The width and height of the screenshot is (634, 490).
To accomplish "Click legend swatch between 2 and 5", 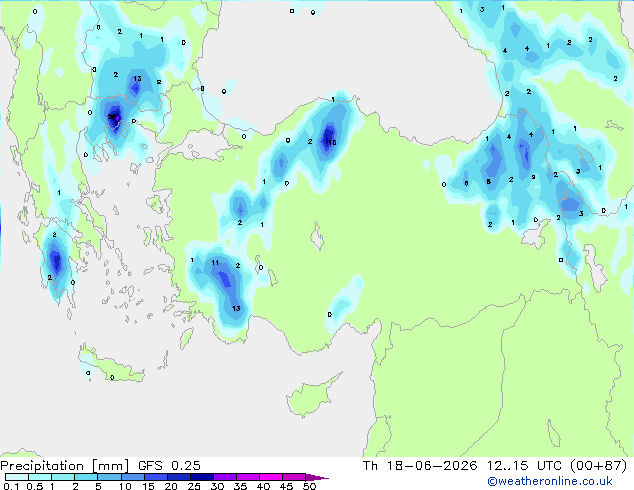I will point(86,477).
